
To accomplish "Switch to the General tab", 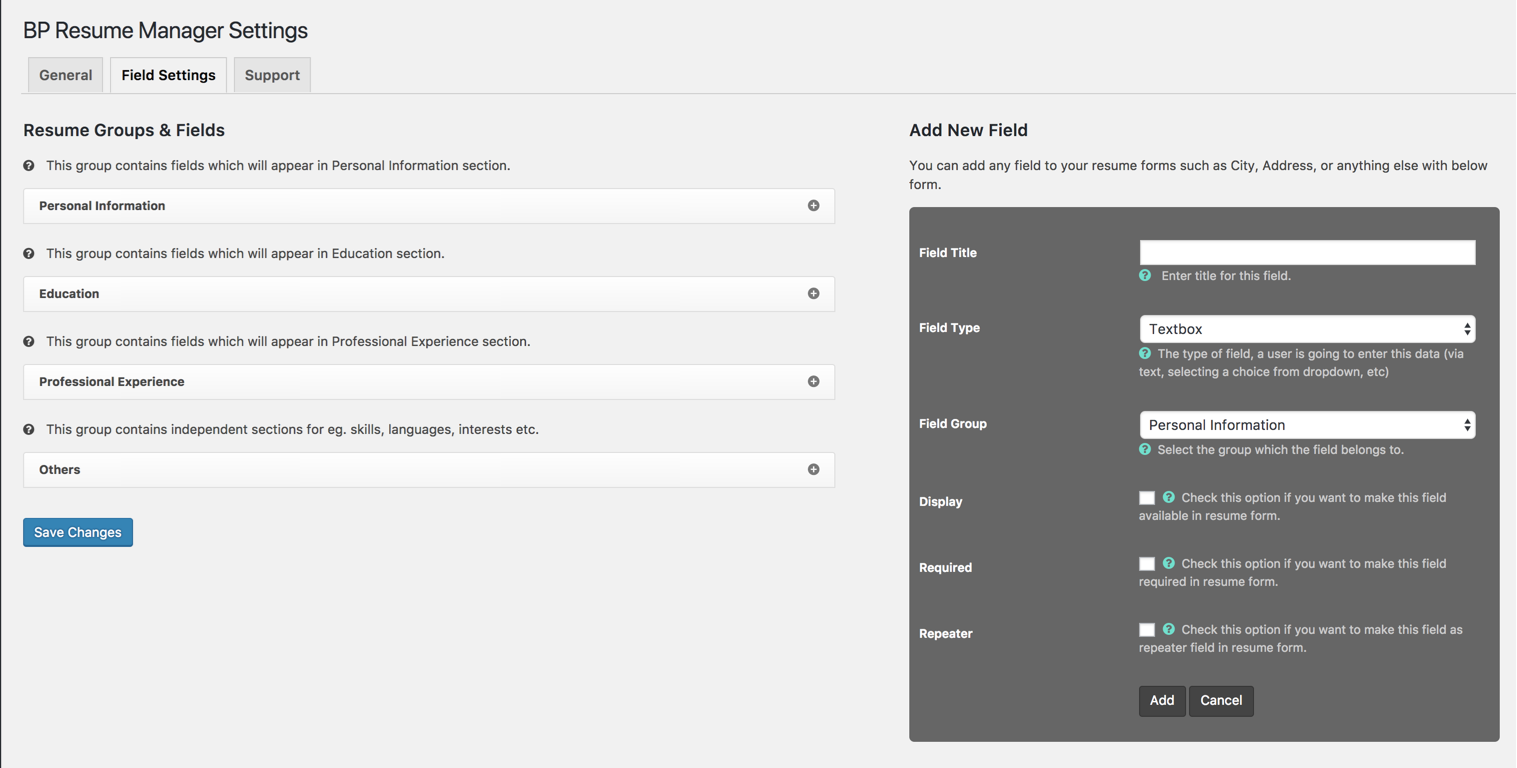I will [x=66, y=75].
